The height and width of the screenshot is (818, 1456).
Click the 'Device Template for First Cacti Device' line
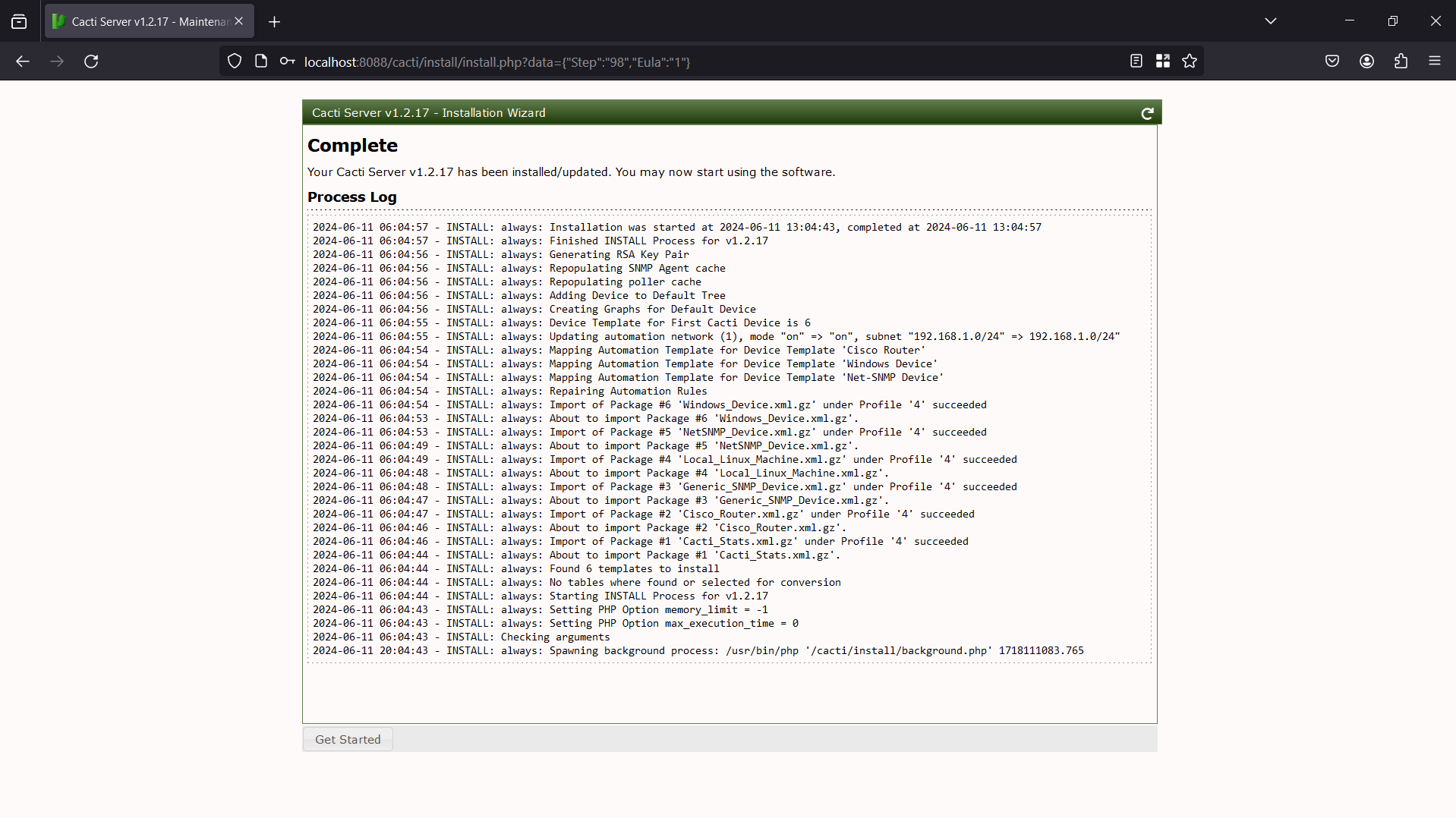tap(562, 323)
